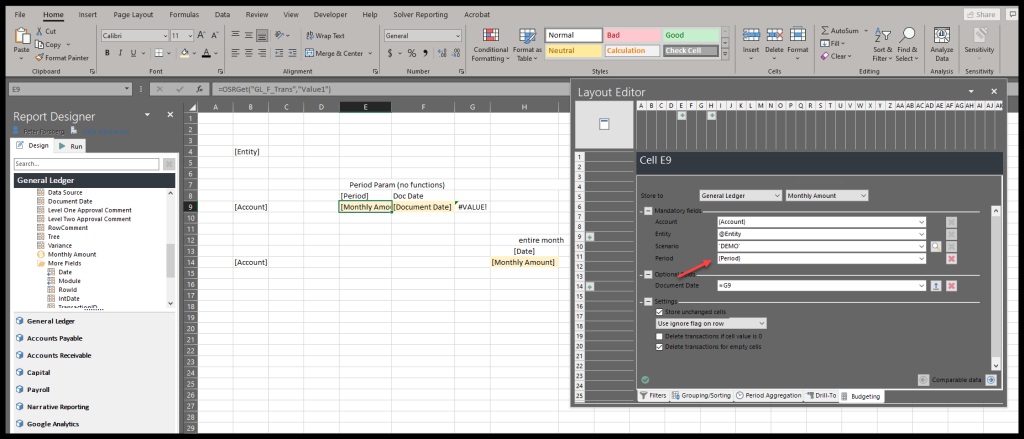Click the Run tab in Report Designer

click(71, 146)
